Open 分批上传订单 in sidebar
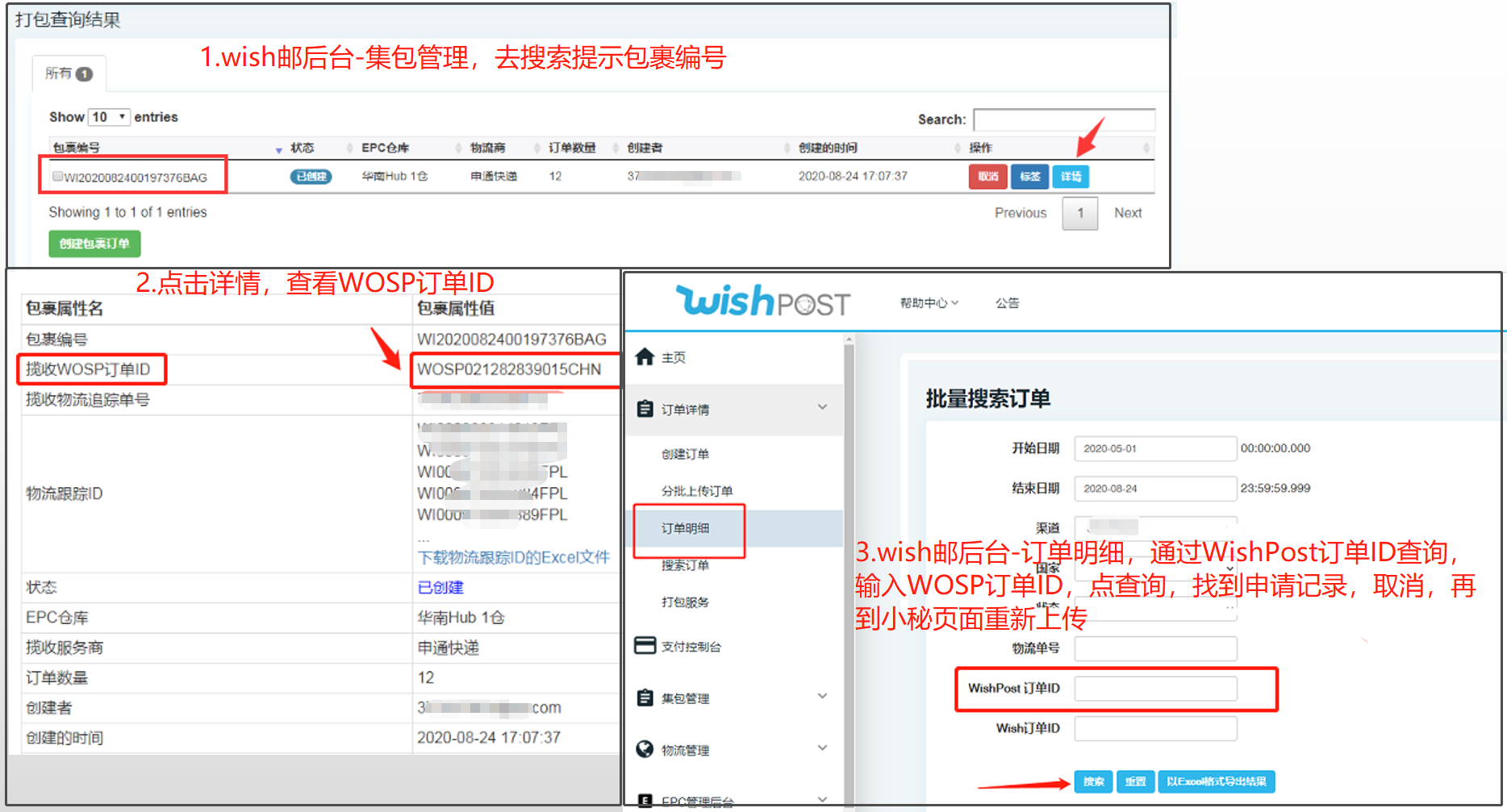Image resolution: width=1507 pixels, height=812 pixels. coord(697,491)
